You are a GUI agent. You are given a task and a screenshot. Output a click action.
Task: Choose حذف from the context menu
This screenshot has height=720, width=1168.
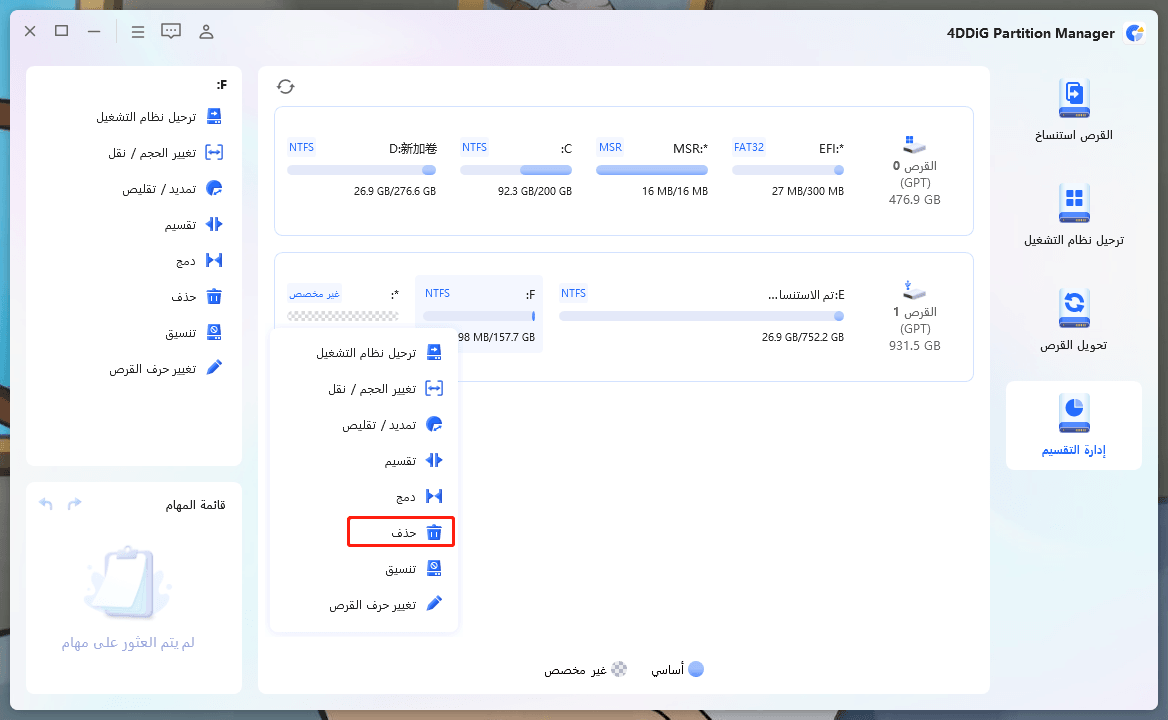click(401, 532)
